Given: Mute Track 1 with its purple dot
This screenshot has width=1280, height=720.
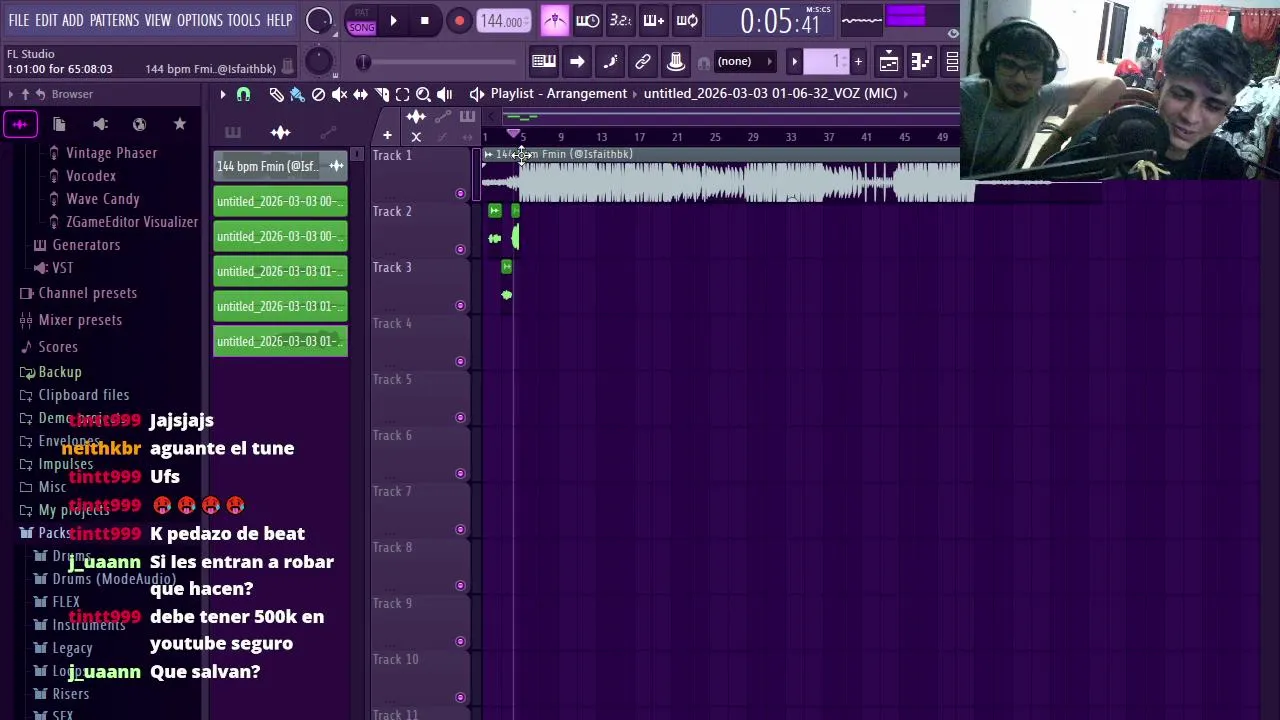Looking at the screenshot, I should click(460, 193).
